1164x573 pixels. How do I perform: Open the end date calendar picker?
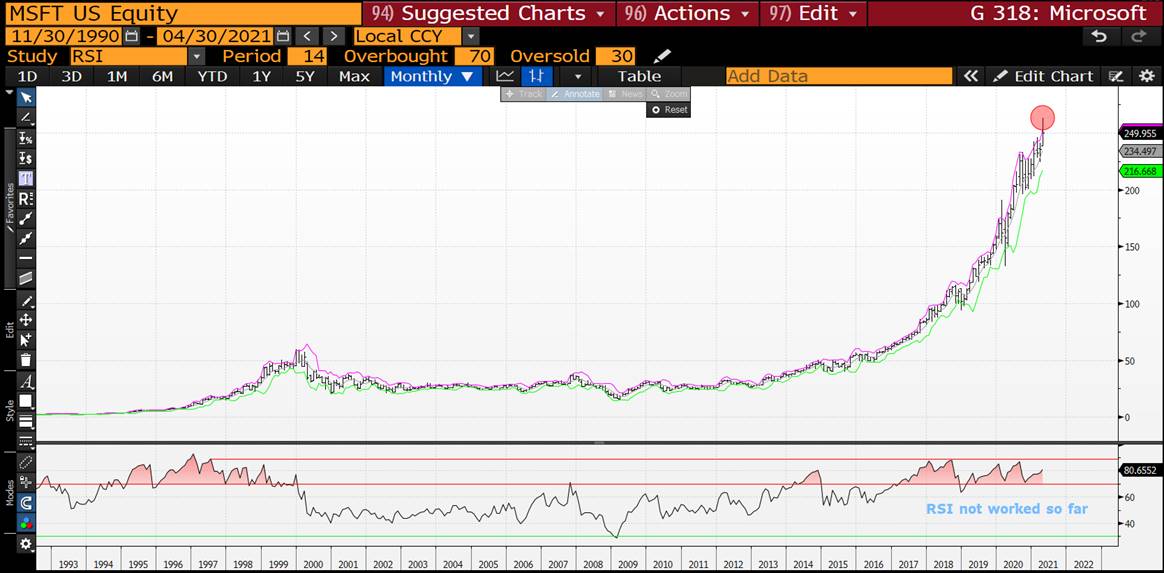point(283,36)
